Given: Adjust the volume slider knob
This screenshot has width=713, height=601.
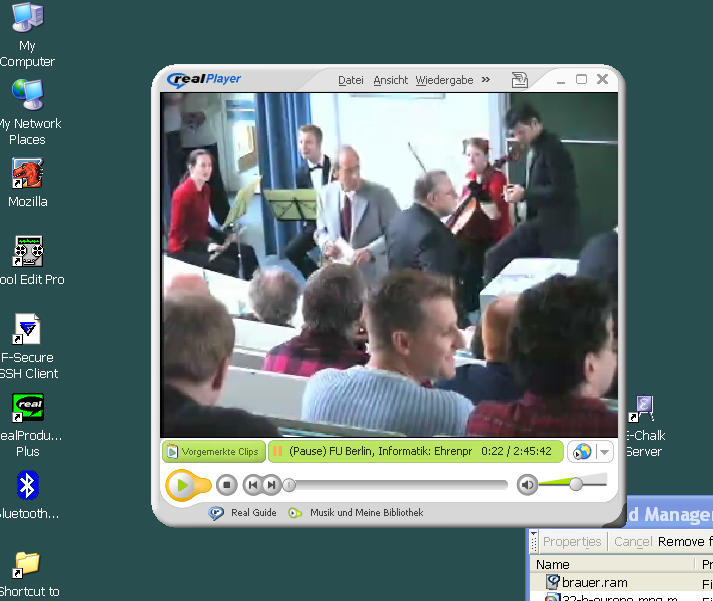Looking at the screenshot, I should 576,484.
